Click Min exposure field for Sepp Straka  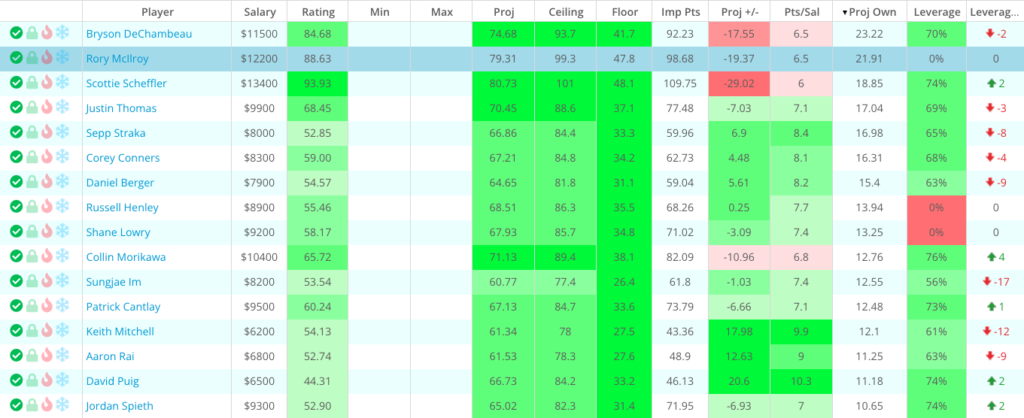click(379, 133)
